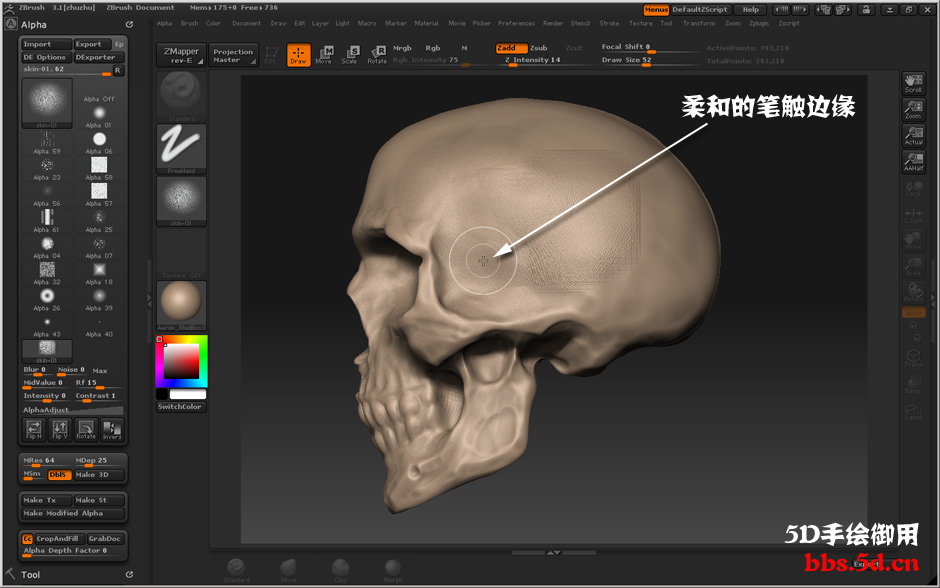Select the Alpha 01 thumbnail
Image resolution: width=940 pixels, height=588 pixels.
coord(99,116)
